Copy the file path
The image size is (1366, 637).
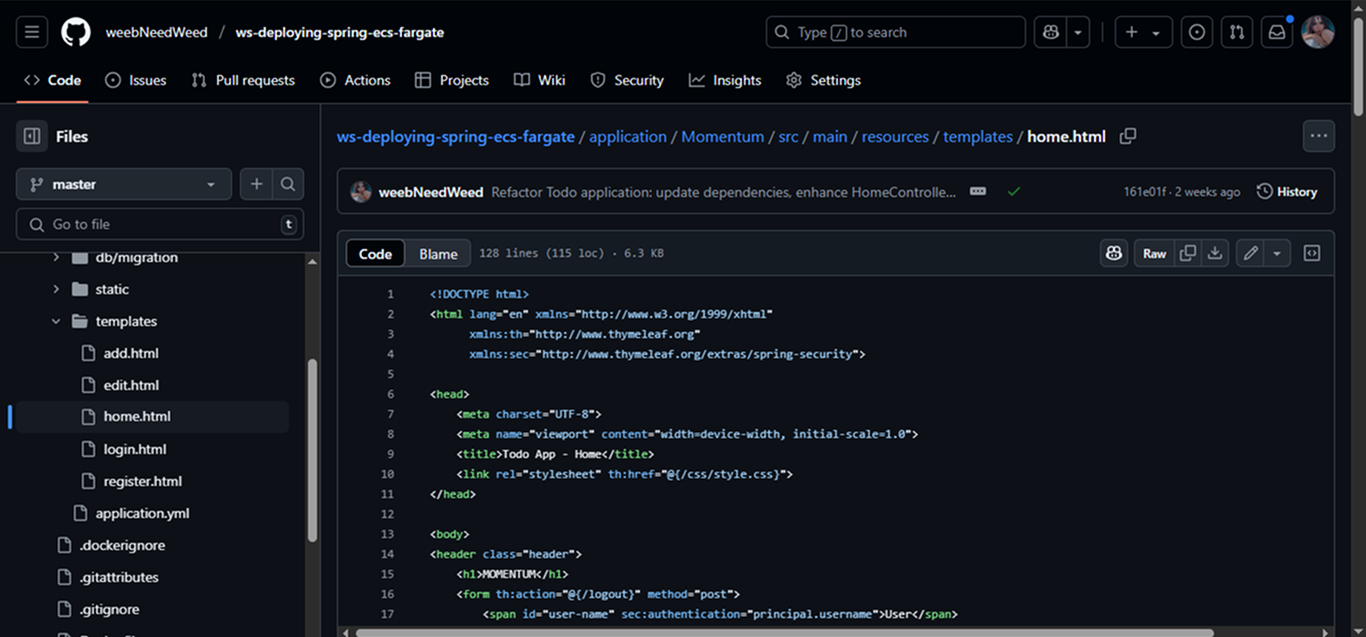pos(1128,136)
